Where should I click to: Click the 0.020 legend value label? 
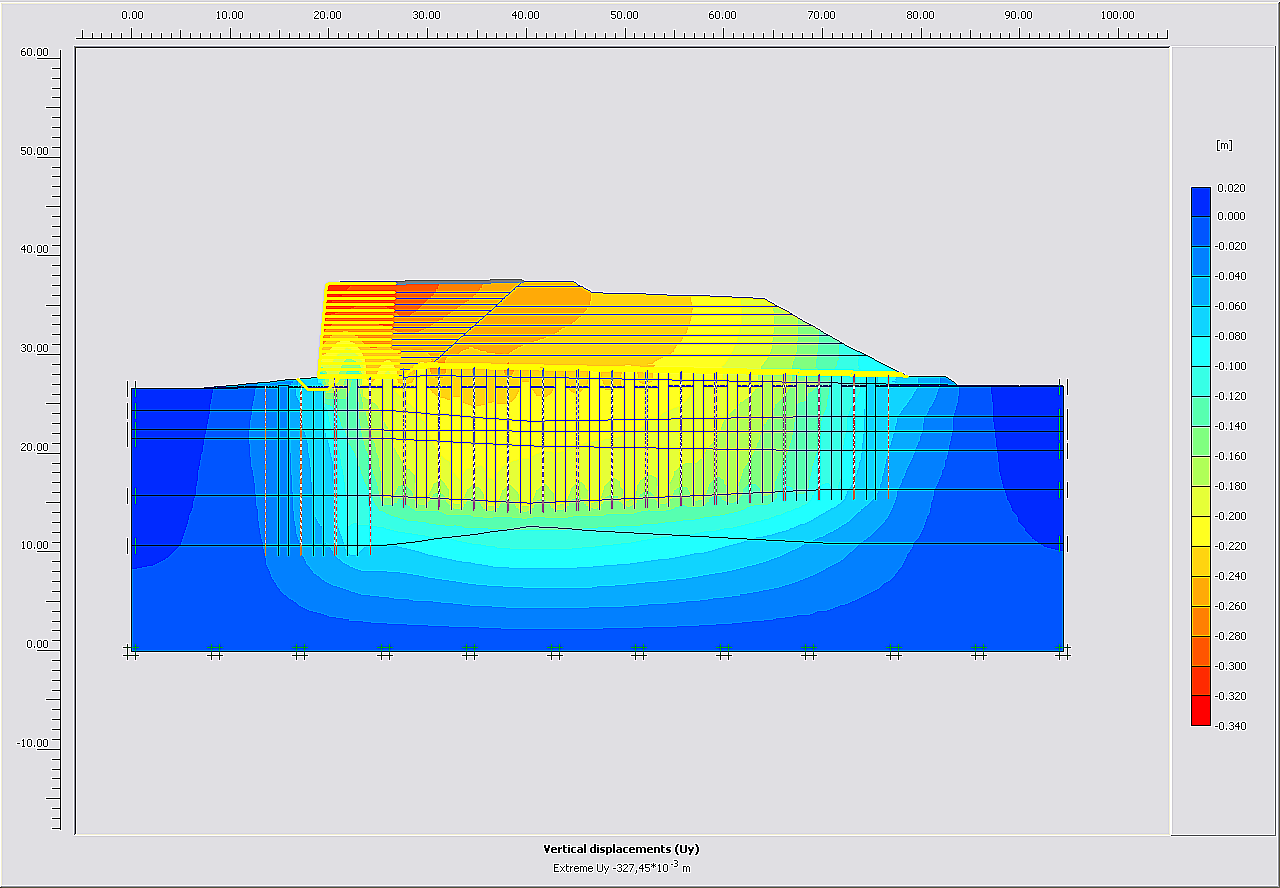1231,188
